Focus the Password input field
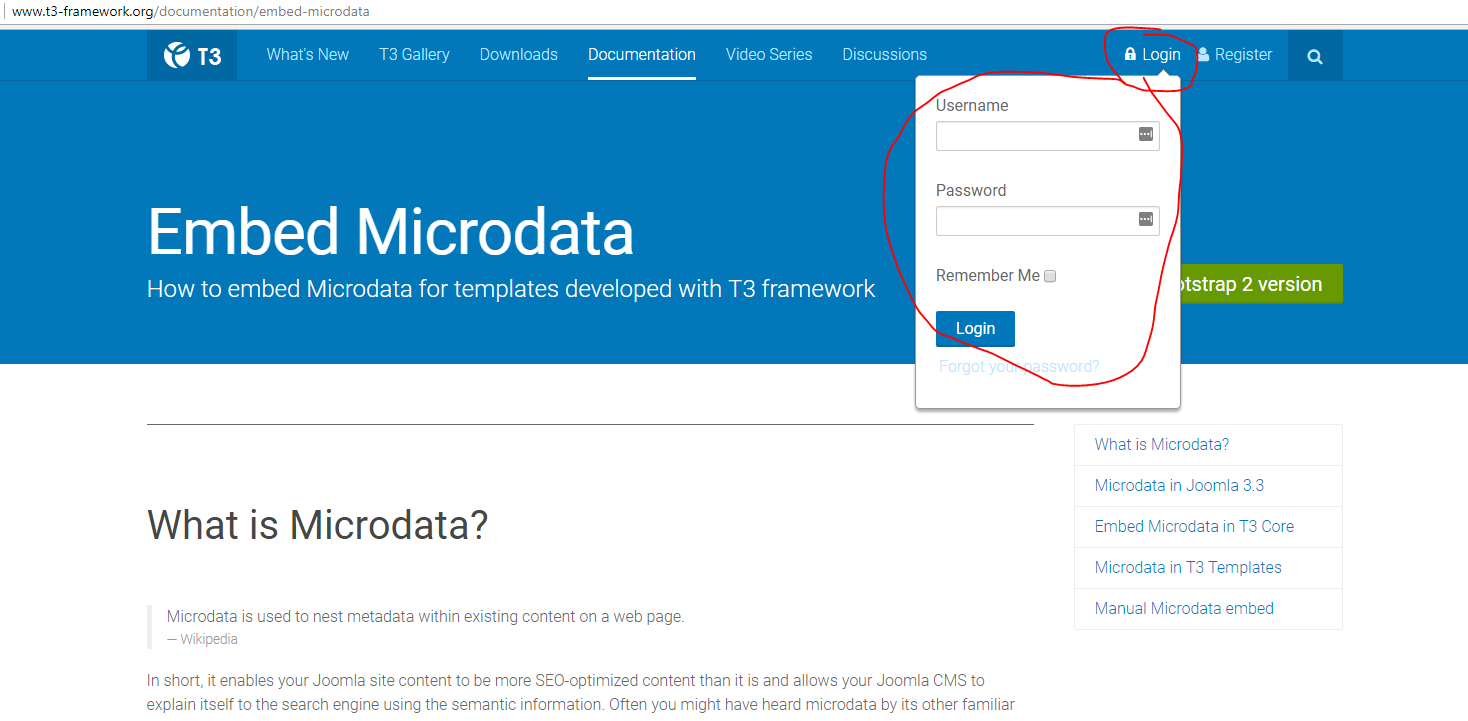Viewport: 1468px width, 721px height. pyautogui.click(x=1048, y=221)
